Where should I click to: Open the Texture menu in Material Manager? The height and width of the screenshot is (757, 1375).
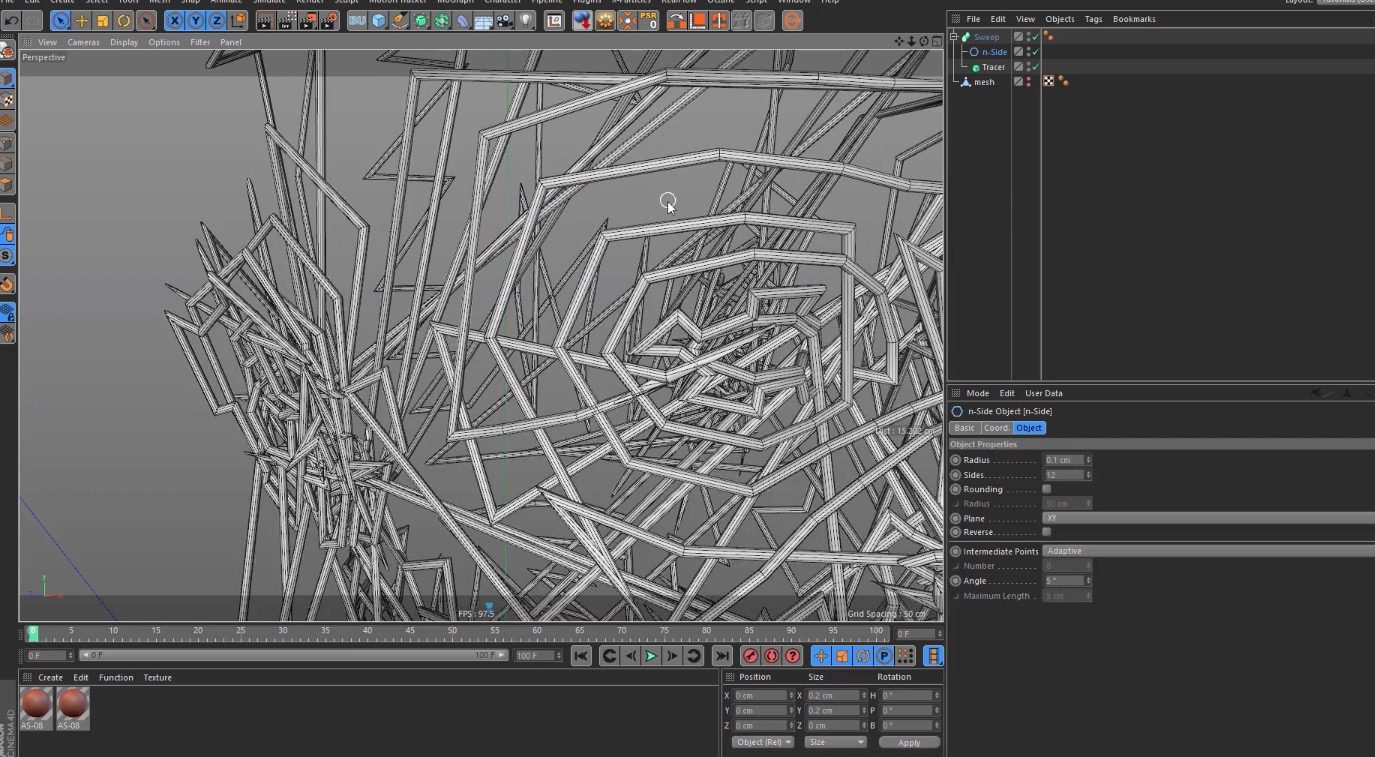157,677
